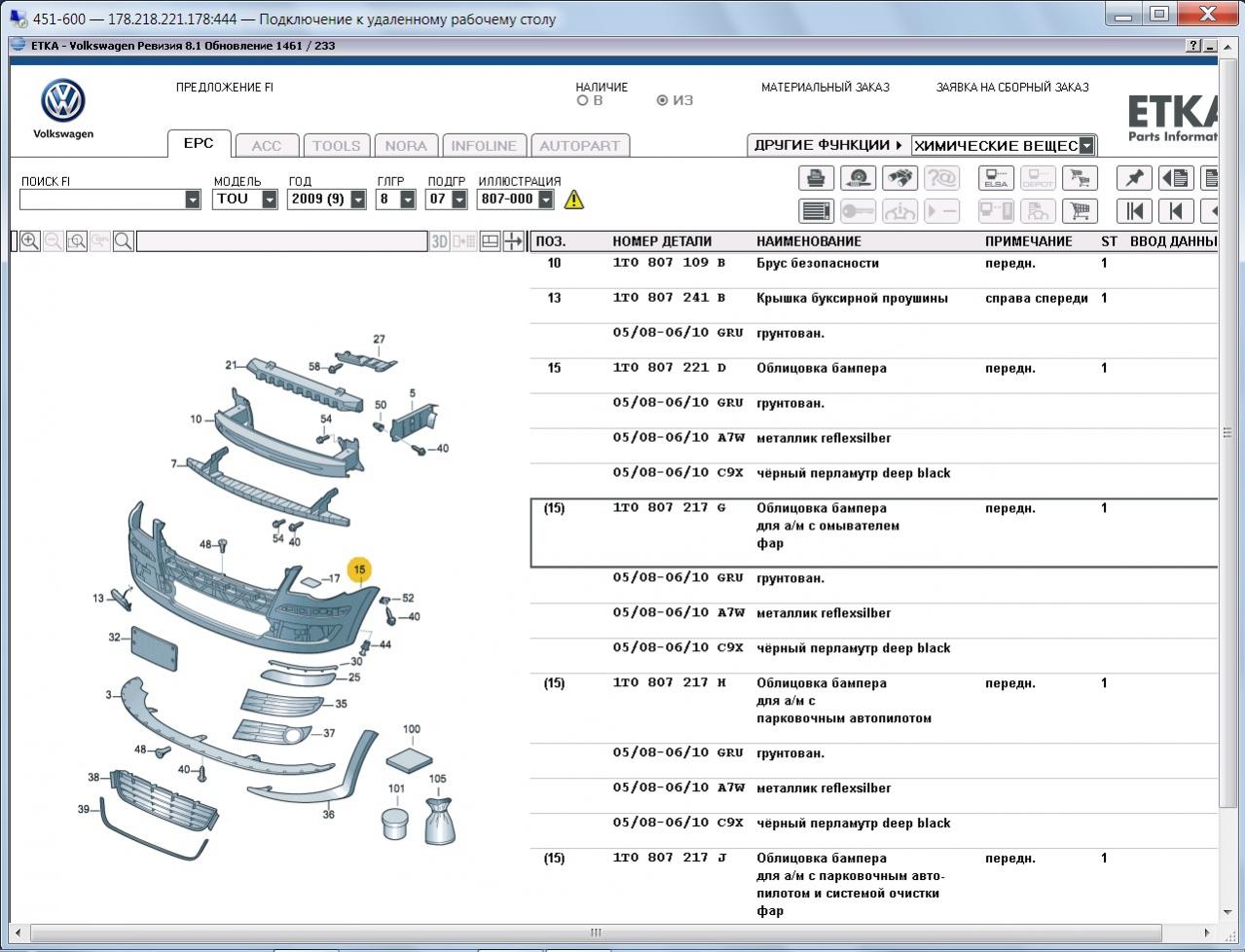Viewport: 1245px width, 952px height.
Task: Open the list view icon
Action: click(x=816, y=210)
